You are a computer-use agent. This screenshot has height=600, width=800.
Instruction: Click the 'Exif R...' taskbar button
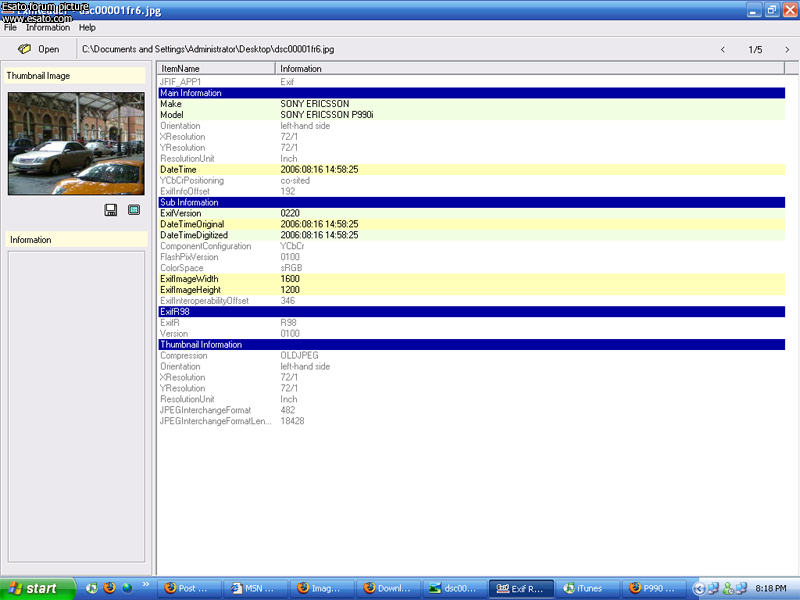coord(521,588)
